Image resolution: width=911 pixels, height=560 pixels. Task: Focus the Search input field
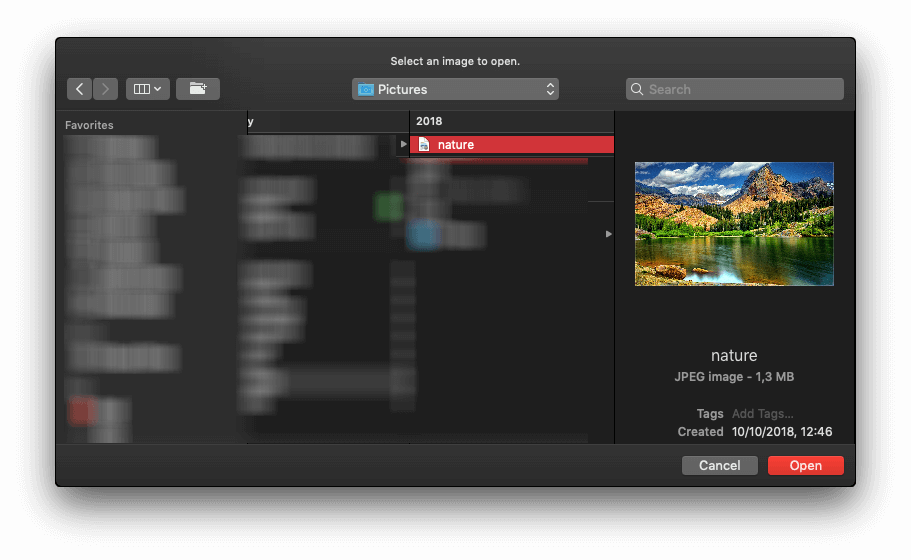pos(740,89)
